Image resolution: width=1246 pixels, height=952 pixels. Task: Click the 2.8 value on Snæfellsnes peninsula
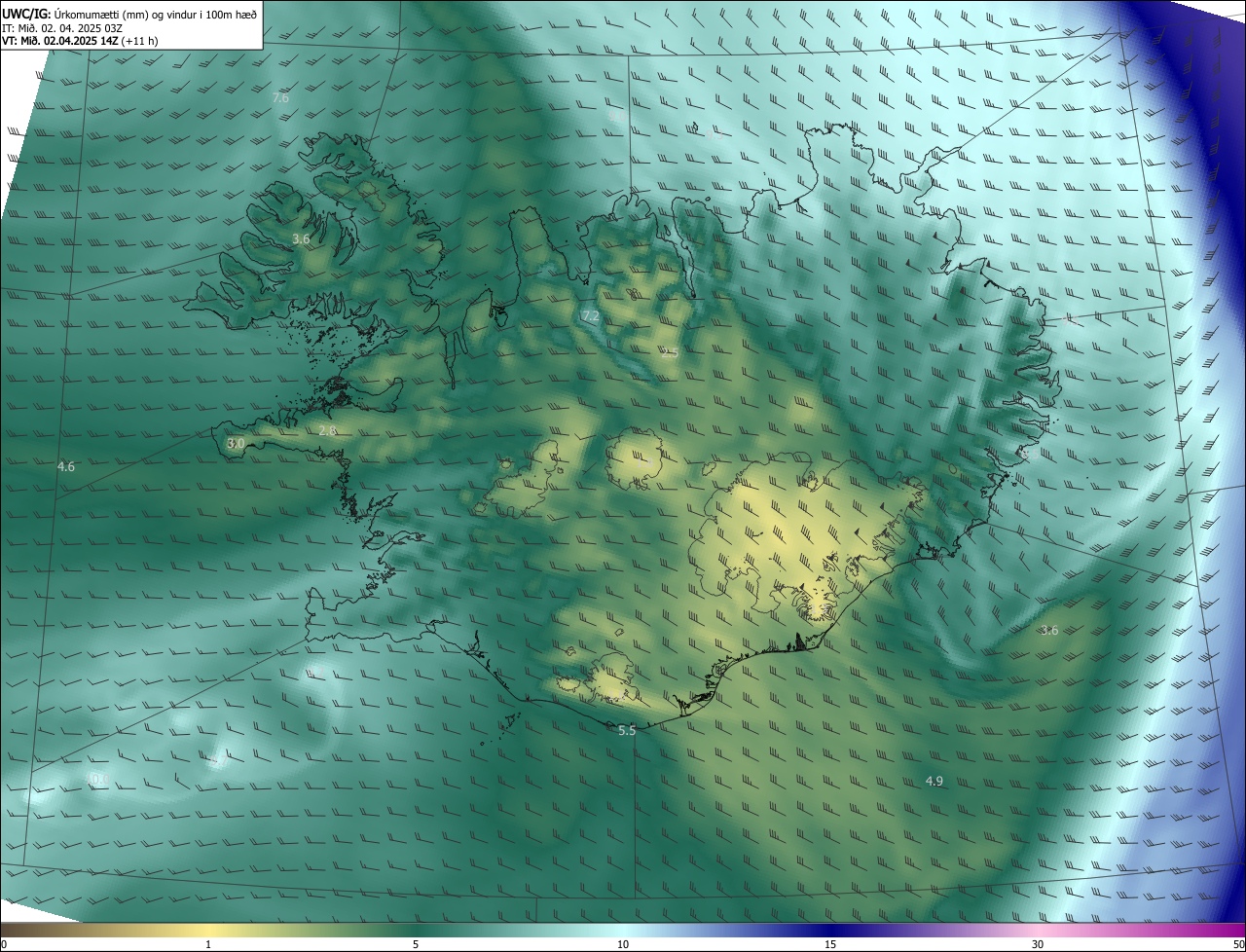coord(327,430)
